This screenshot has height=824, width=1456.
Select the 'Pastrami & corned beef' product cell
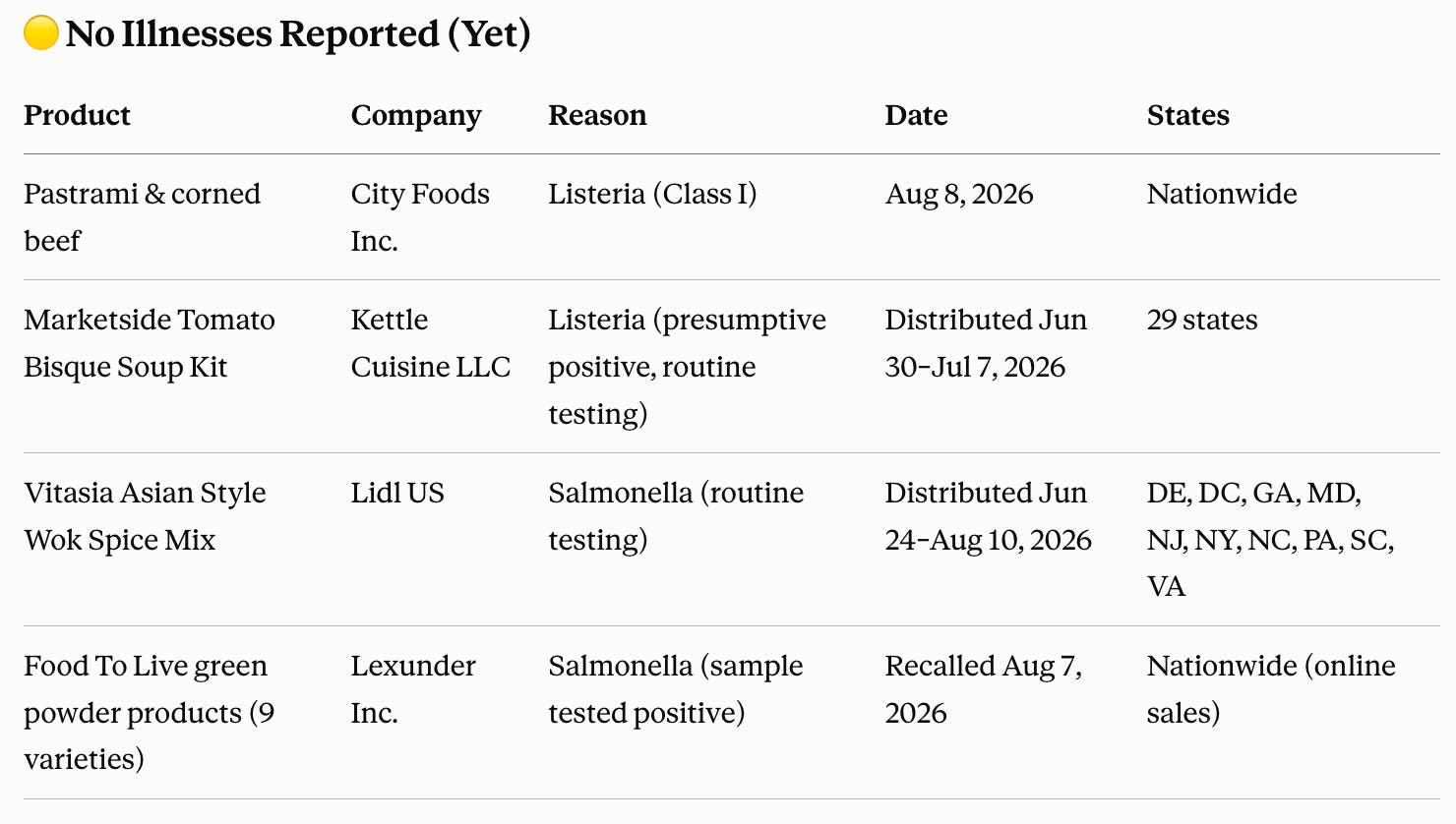142,217
